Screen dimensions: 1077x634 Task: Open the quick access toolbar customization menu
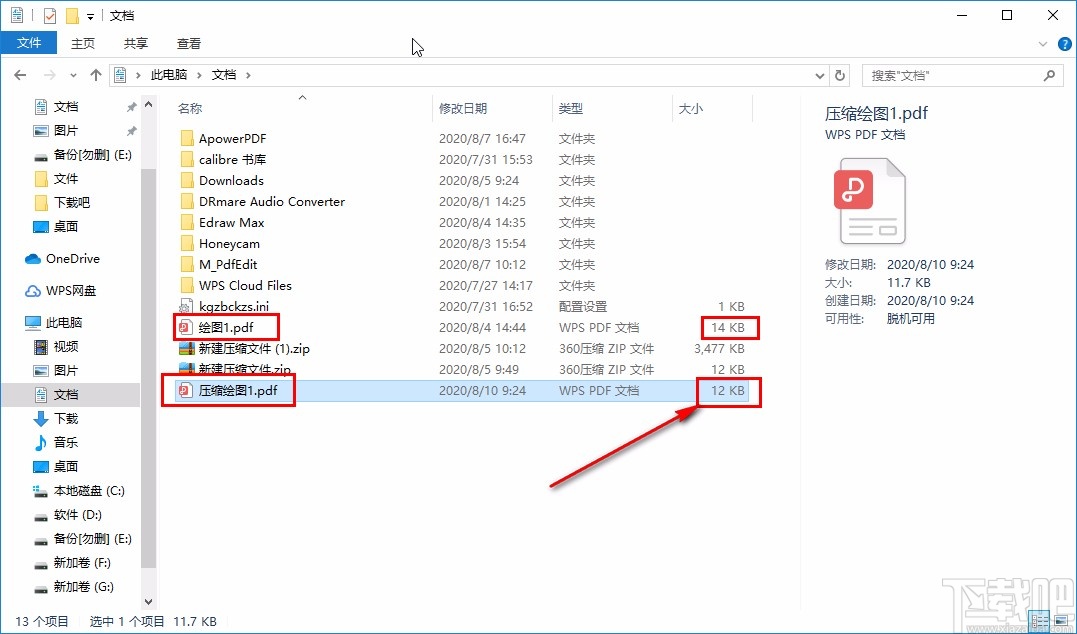[x=88, y=16]
